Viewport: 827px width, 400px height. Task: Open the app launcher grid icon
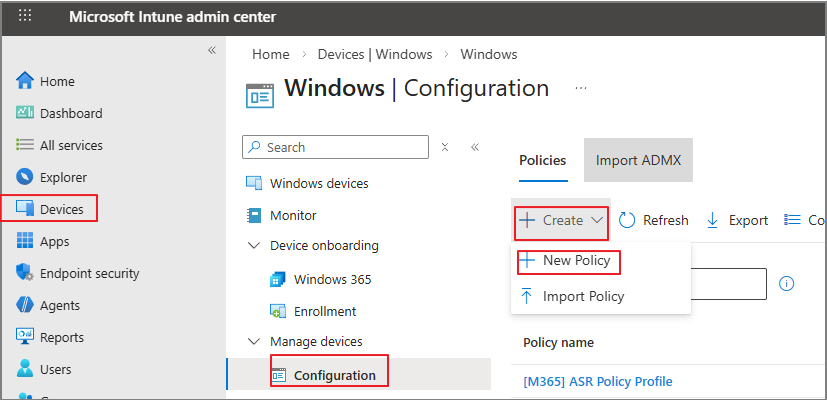25,16
